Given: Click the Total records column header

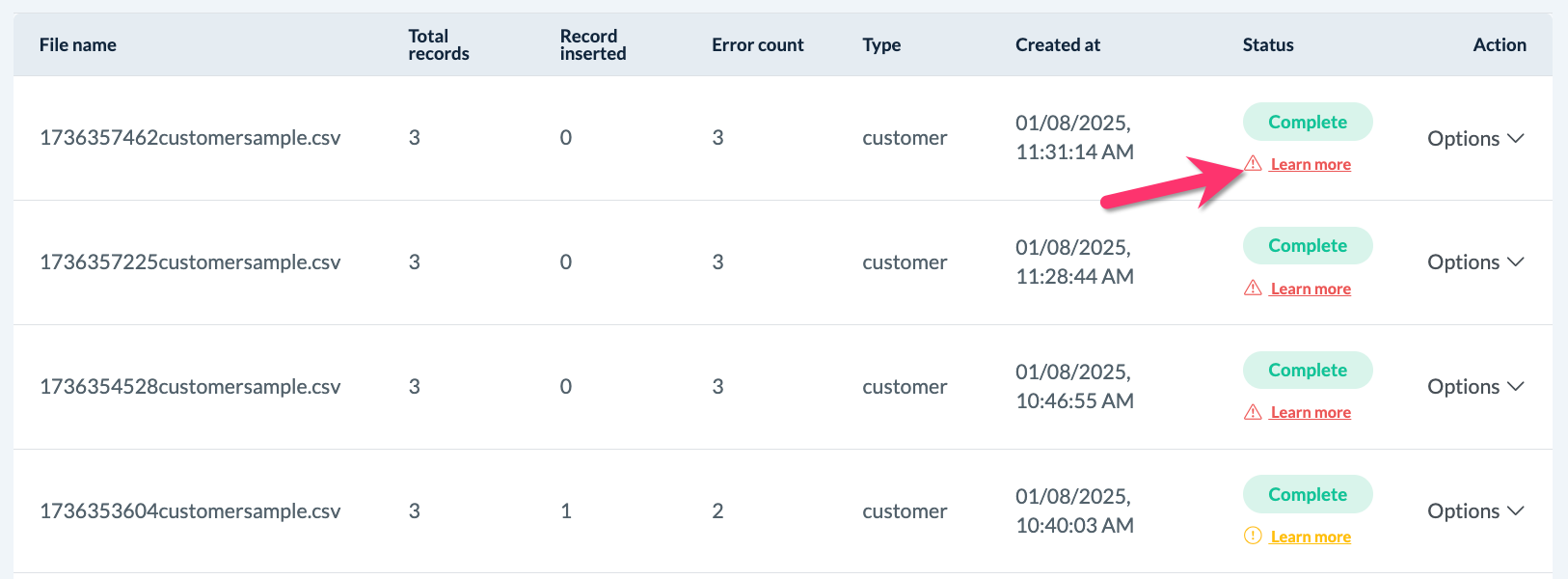Looking at the screenshot, I should 438,45.
